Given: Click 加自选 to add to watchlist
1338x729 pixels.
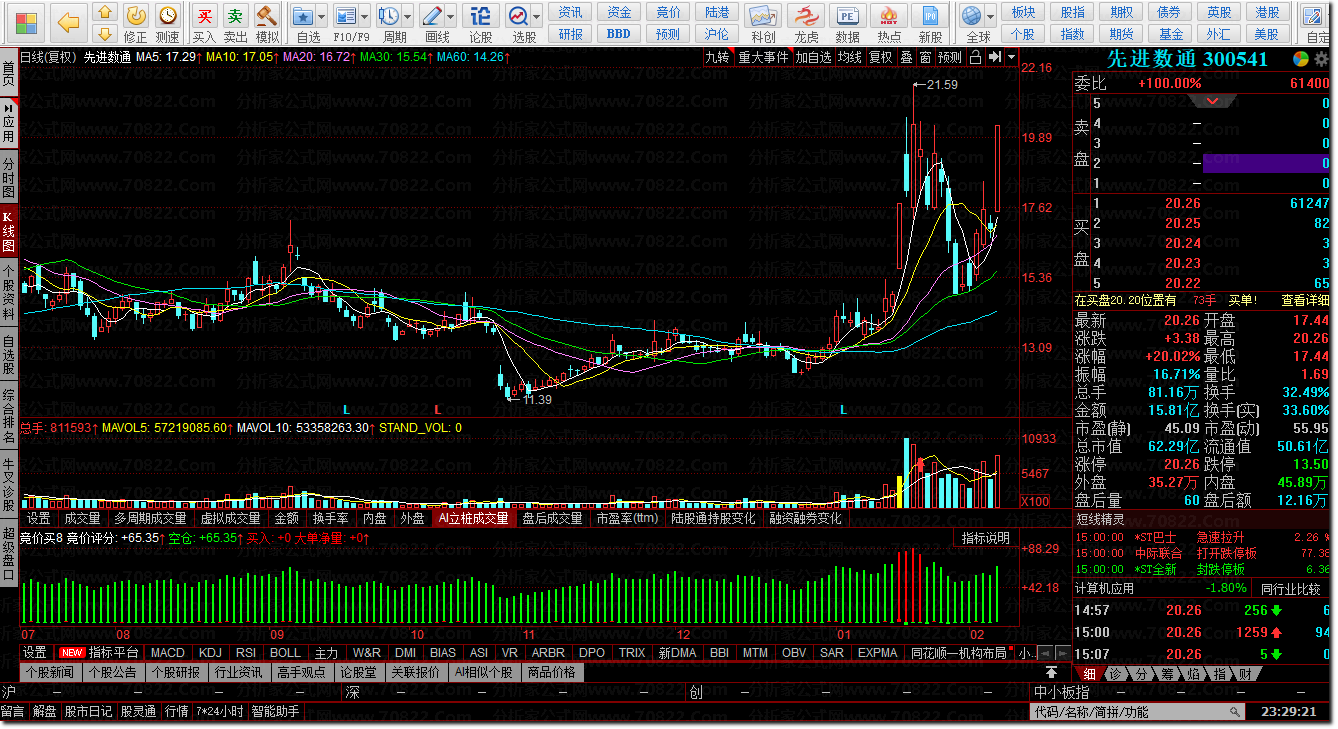Looking at the screenshot, I should [x=813, y=57].
